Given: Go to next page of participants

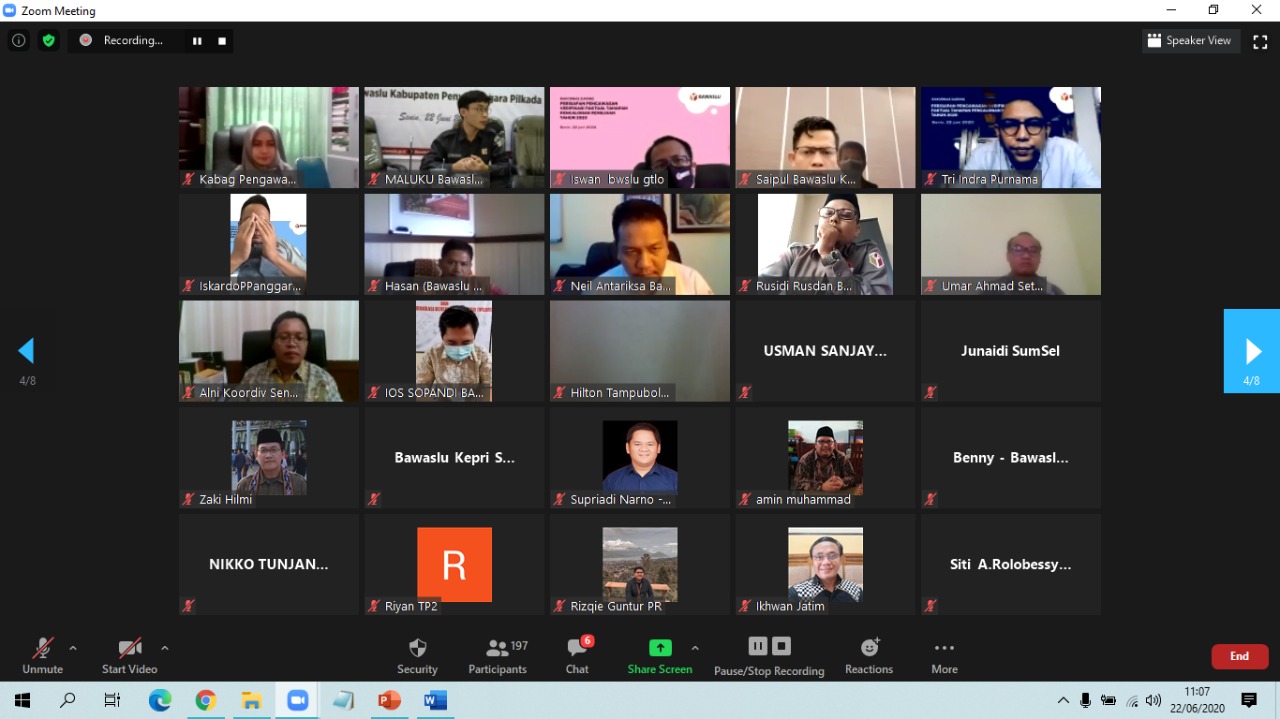Looking at the screenshot, I should [1252, 351].
